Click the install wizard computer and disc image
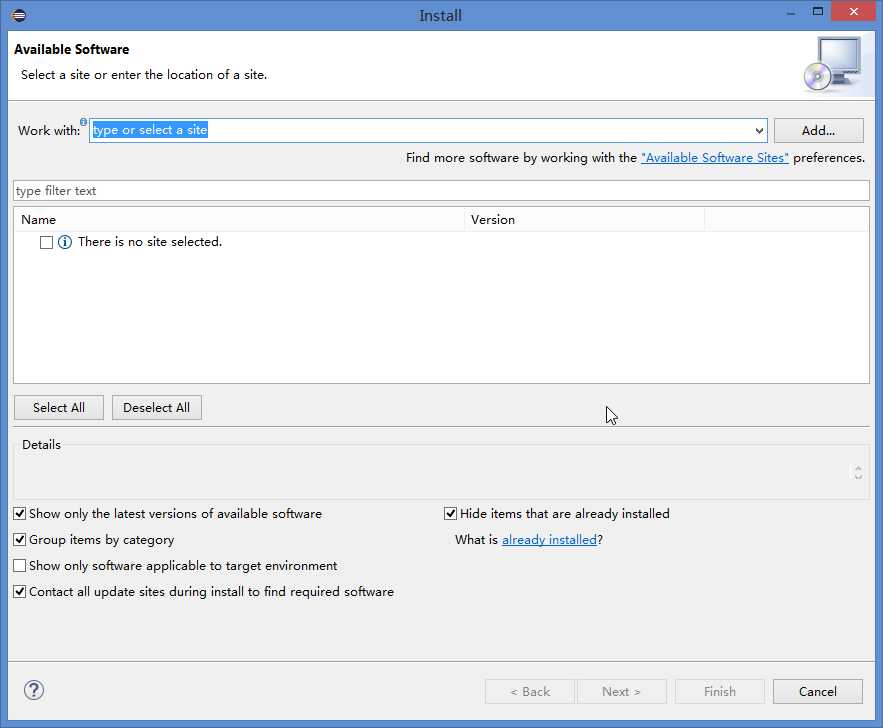 click(833, 64)
